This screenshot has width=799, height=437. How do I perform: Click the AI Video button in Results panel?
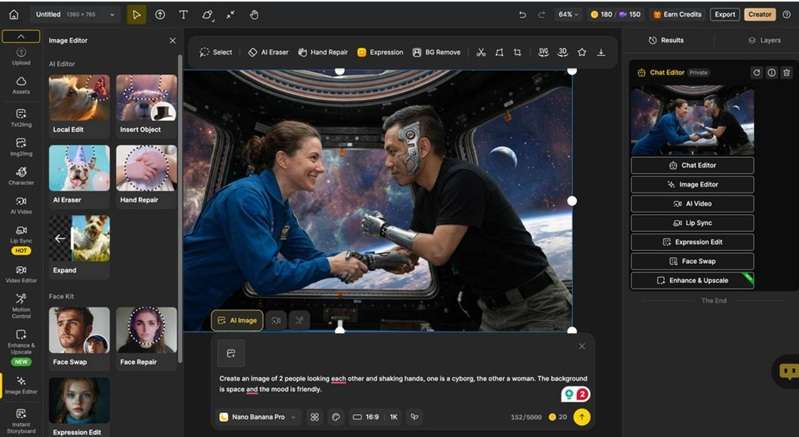[693, 204]
